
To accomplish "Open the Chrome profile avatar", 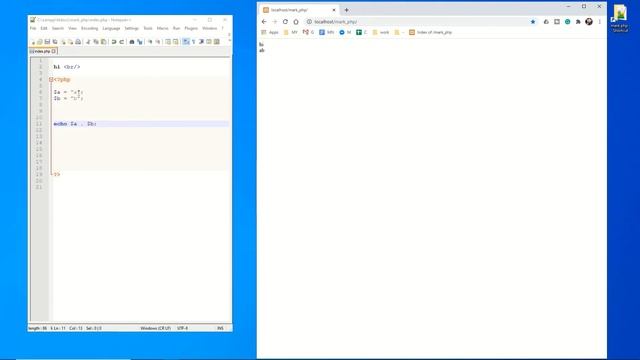I will point(589,22).
